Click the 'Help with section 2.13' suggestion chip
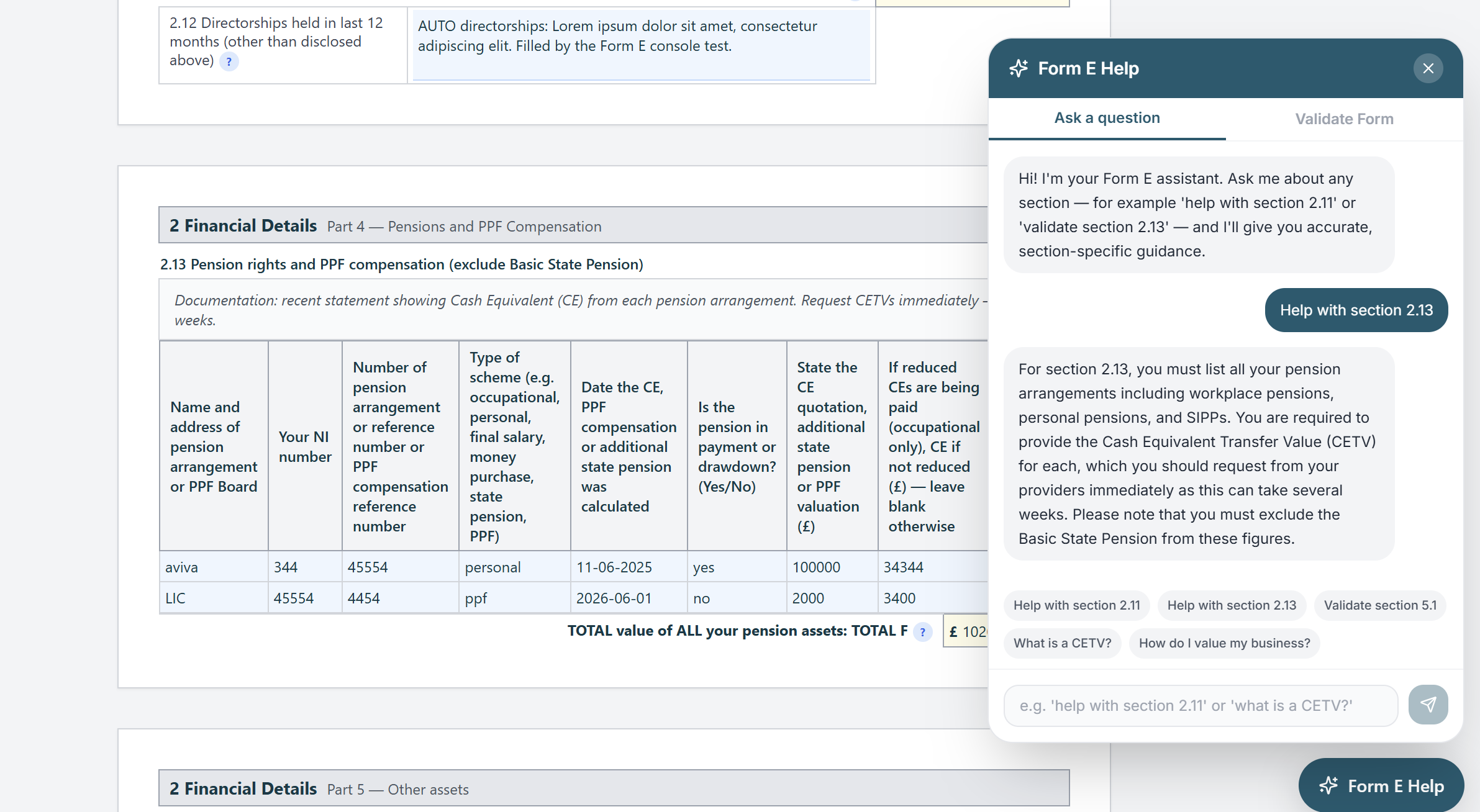 tap(1232, 605)
